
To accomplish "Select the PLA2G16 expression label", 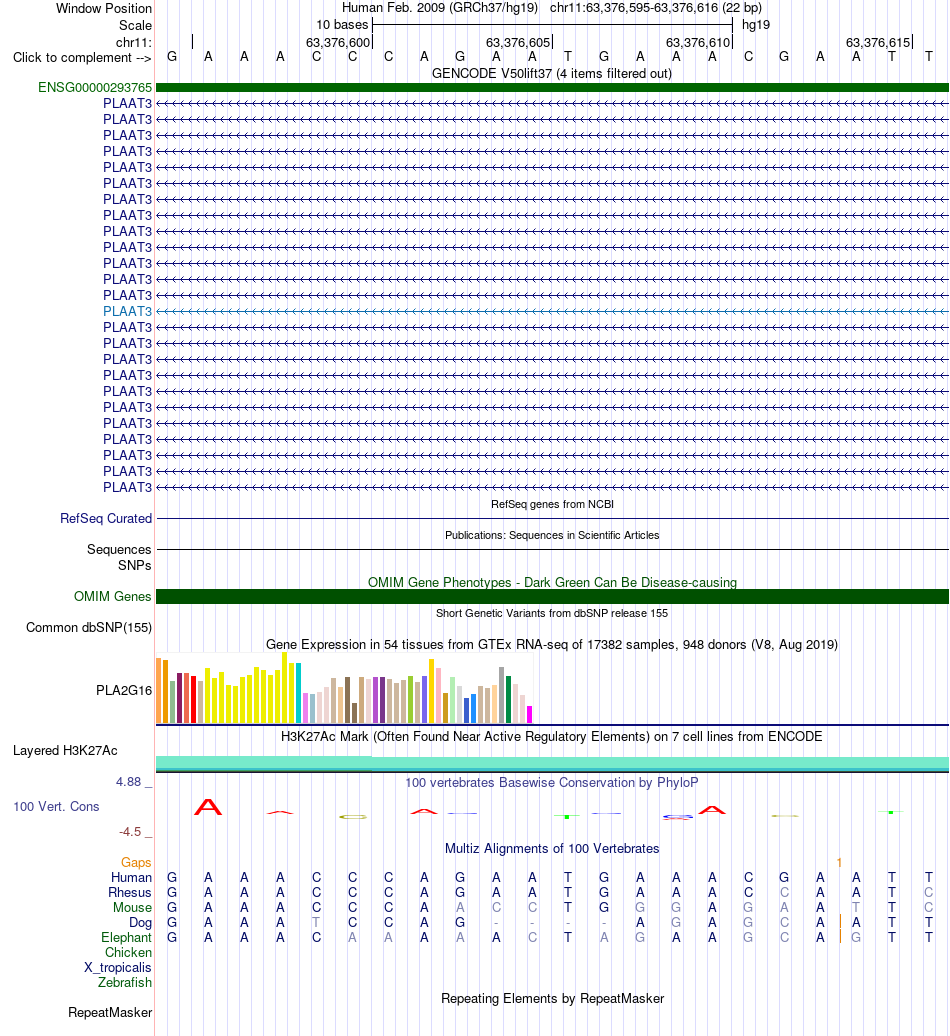I will click(124, 690).
